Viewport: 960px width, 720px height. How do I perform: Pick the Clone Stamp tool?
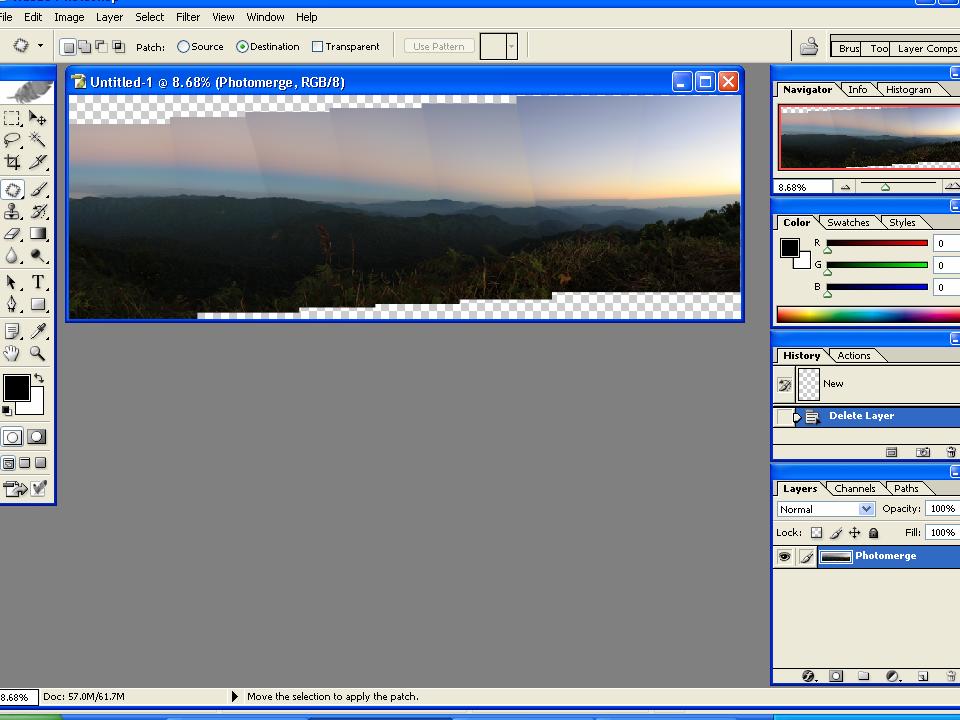tap(12, 211)
